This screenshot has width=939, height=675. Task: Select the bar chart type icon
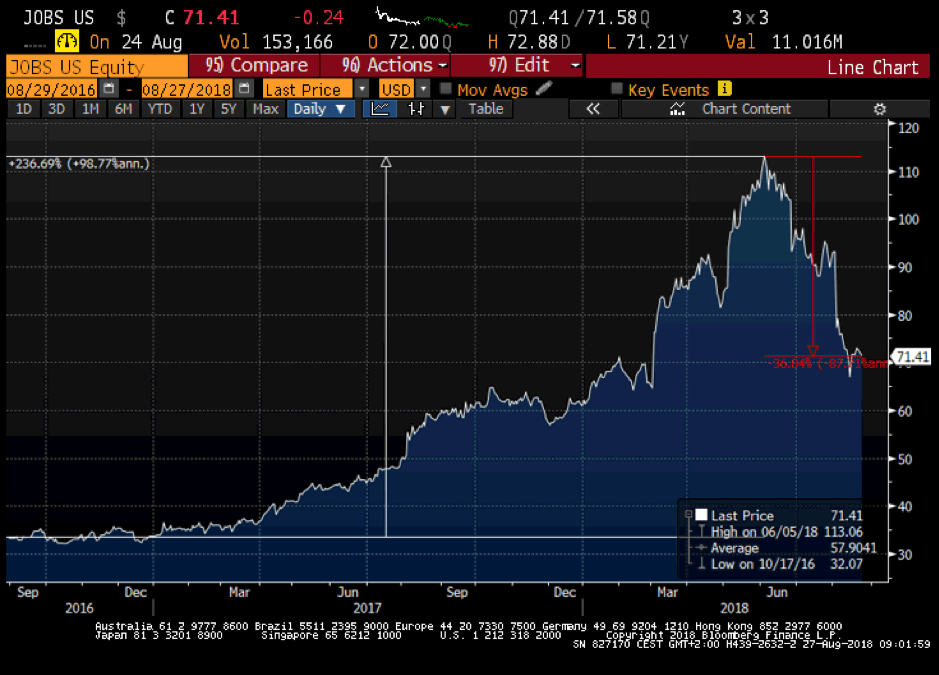pos(416,109)
